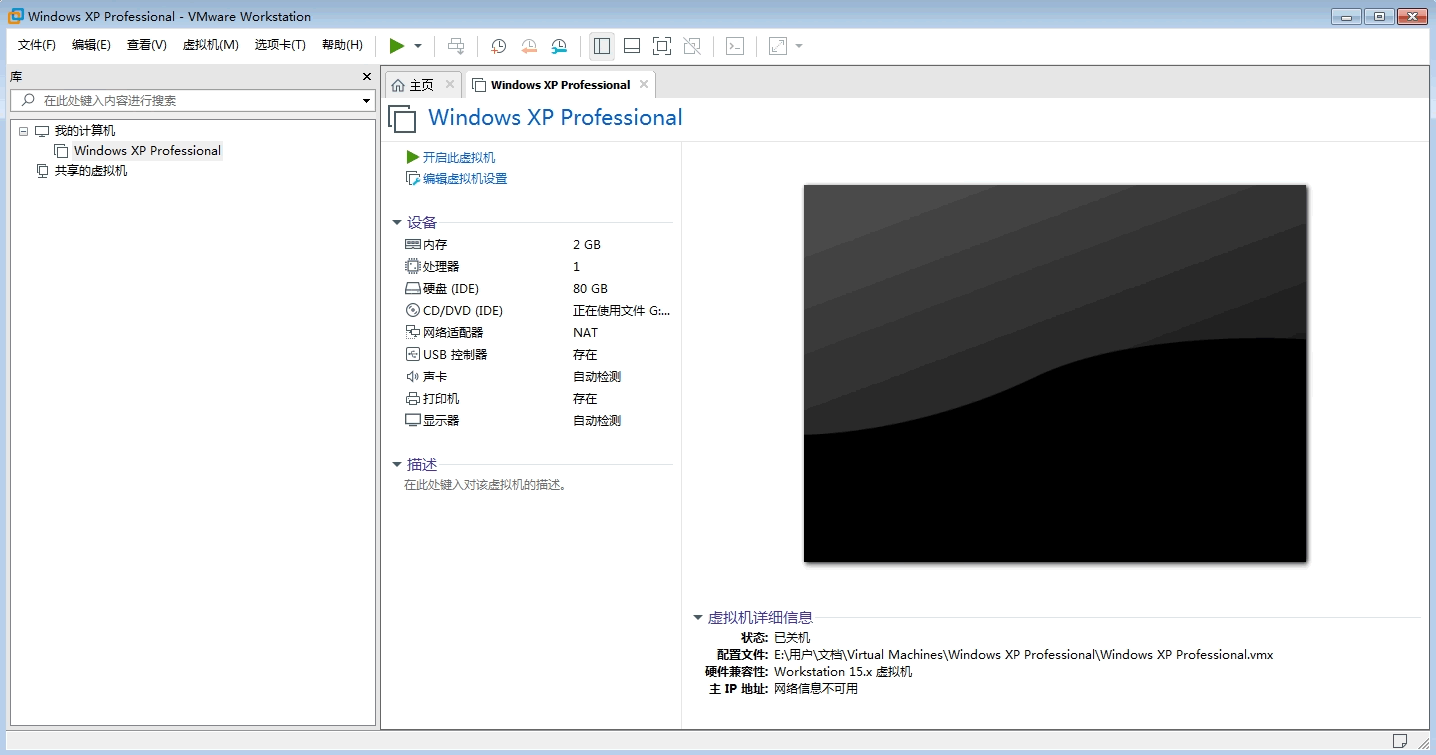Collapse the 描述 section
This screenshot has width=1436, height=755.
click(397, 465)
